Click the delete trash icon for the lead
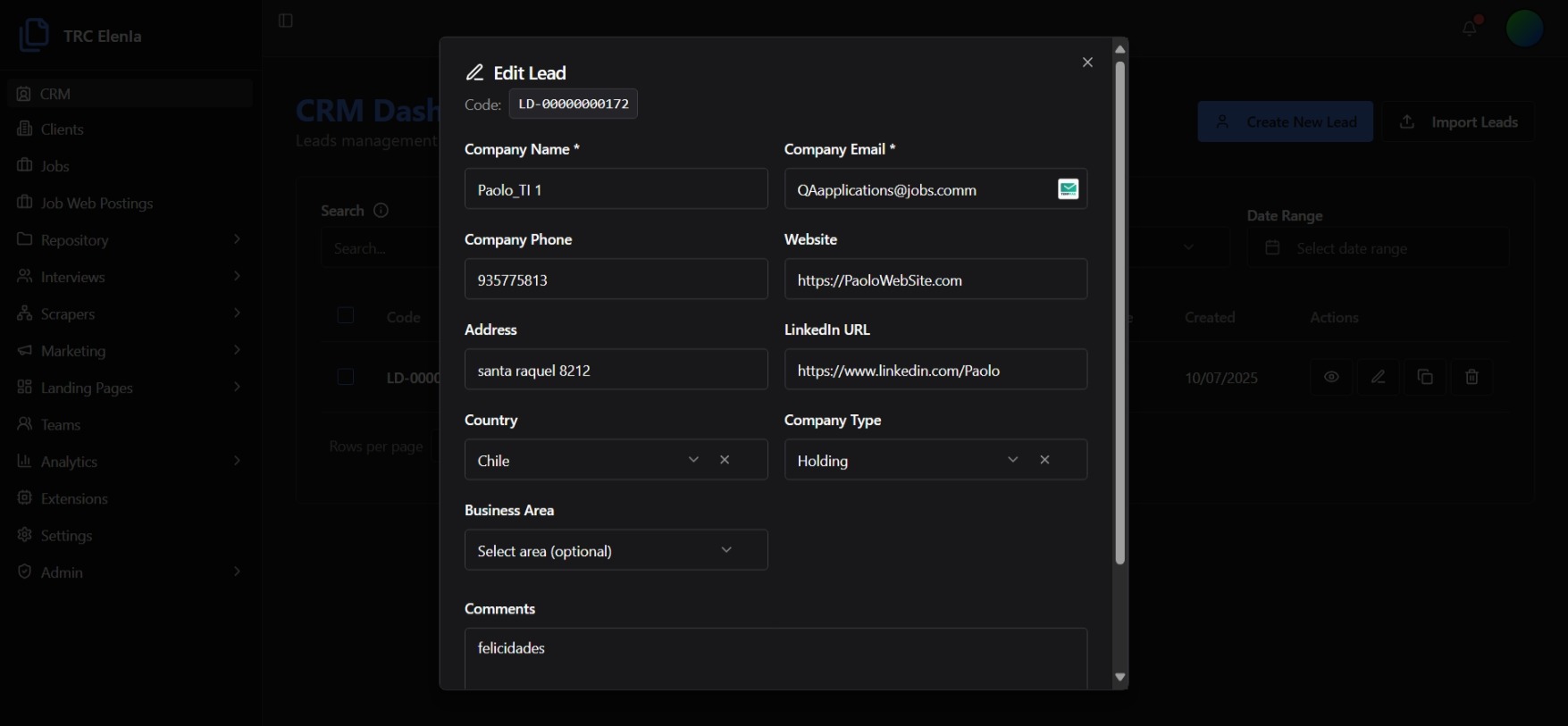 tap(1472, 377)
